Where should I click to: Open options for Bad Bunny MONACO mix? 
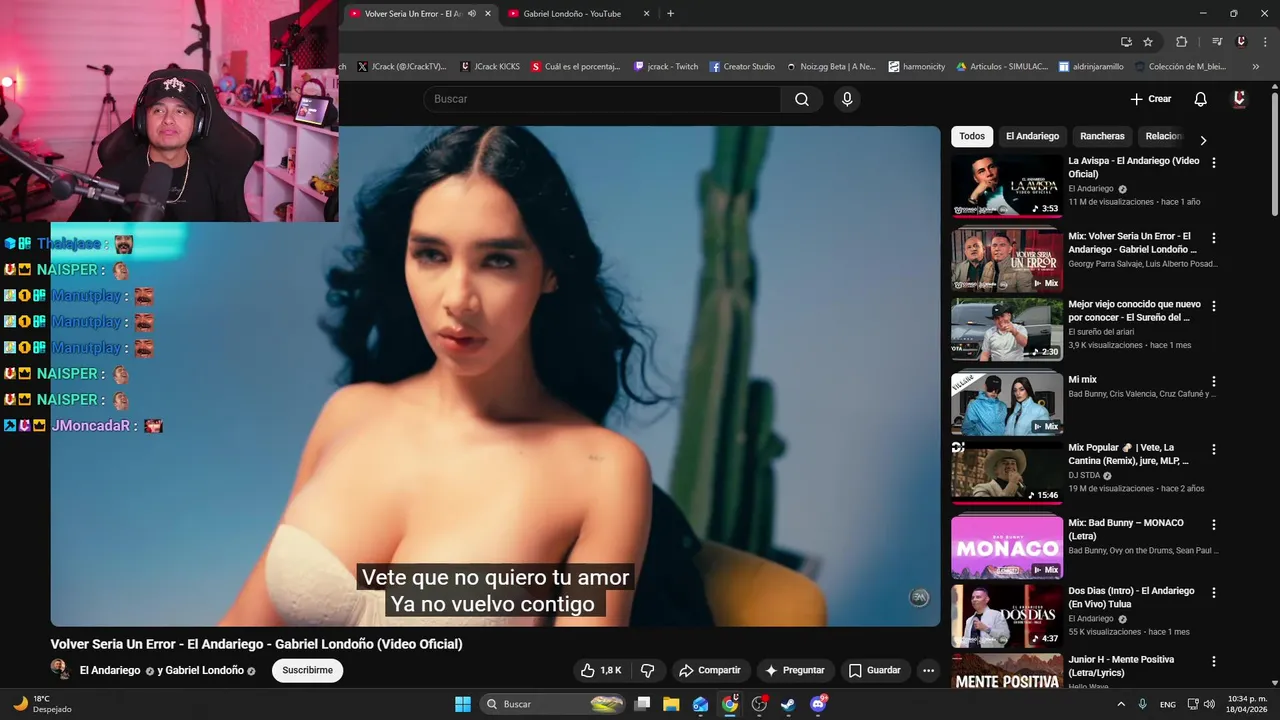pos(1214,524)
